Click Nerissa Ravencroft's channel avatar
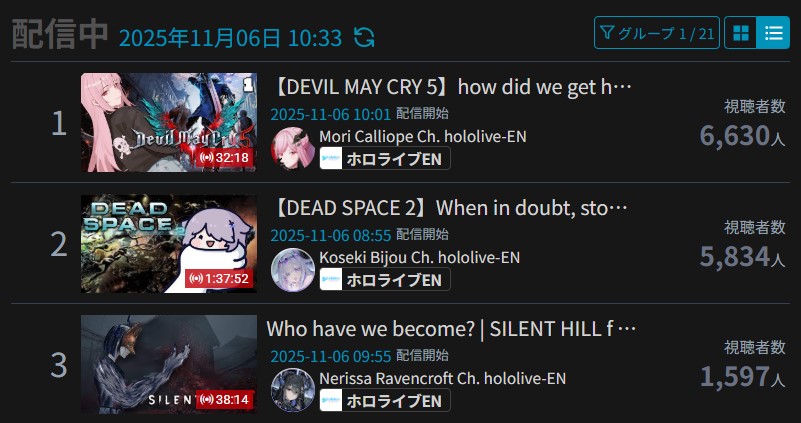 pyautogui.click(x=293, y=389)
